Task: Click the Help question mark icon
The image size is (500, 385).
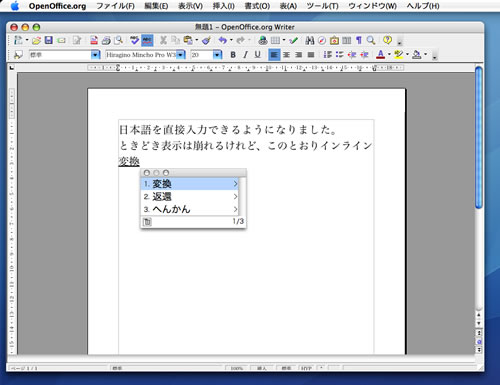Action: 387,40
